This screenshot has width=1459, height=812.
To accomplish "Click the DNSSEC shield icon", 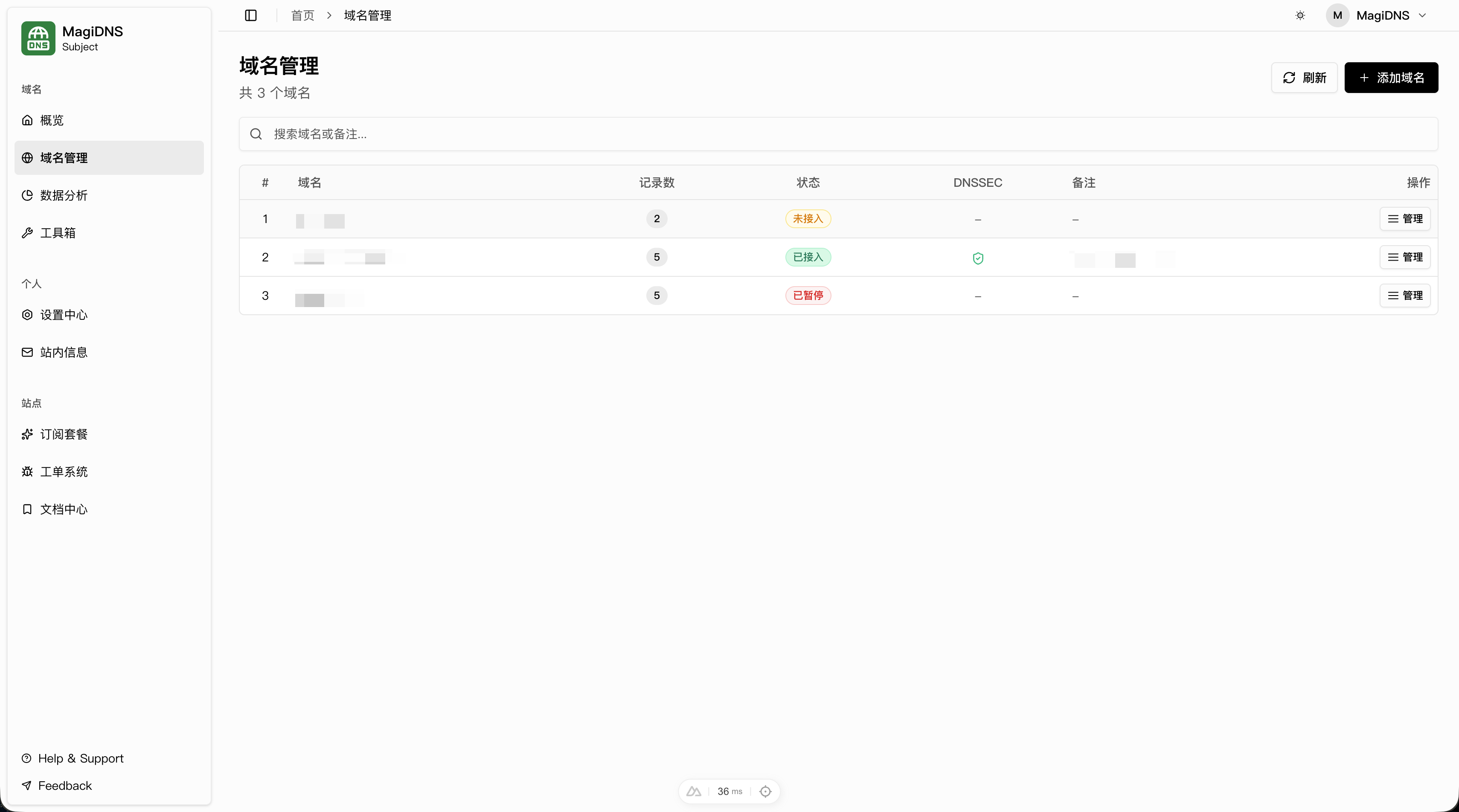I will coord(978,258).
